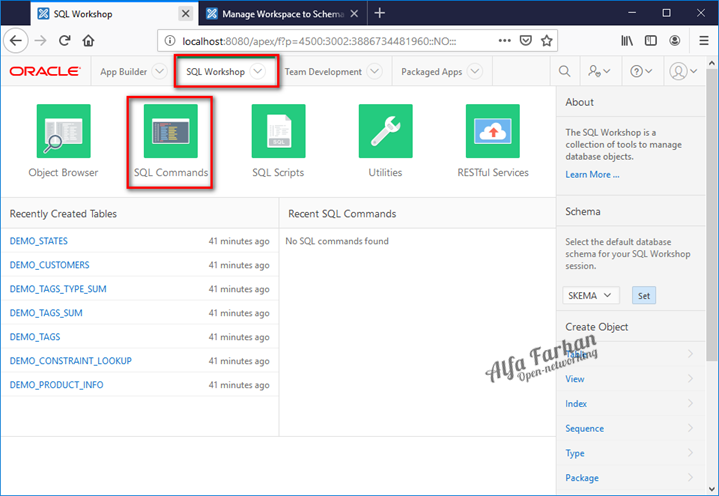Click the Type link under Create Object
The width and height of the screenshot is (719, 496).
575,453
